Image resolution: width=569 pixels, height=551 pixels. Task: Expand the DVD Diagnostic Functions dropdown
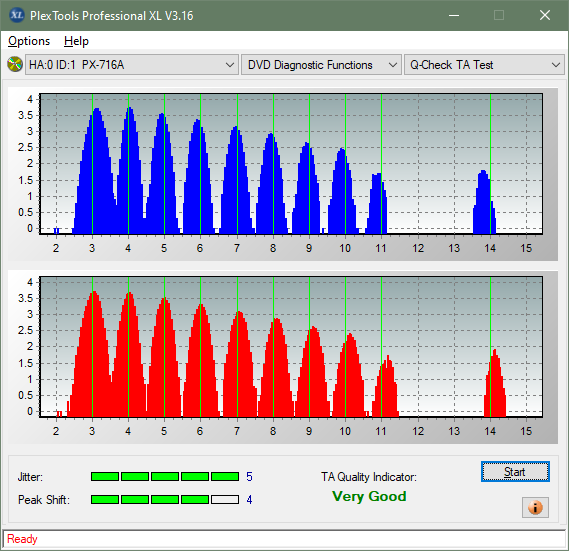(x=321, y=65)
